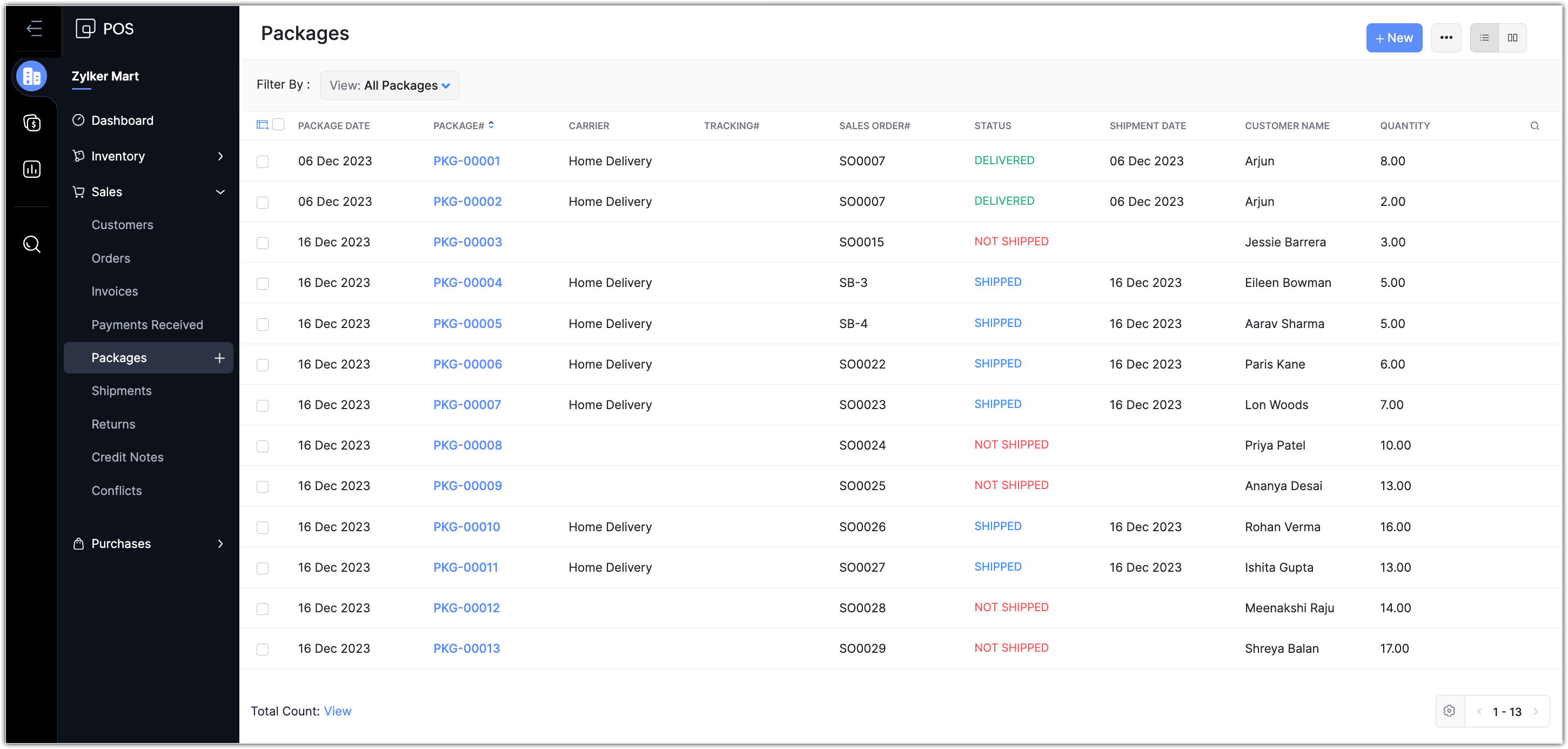Open page settings gear icon
This screenshot has height=749, width=1568.
pos(1449,711)
